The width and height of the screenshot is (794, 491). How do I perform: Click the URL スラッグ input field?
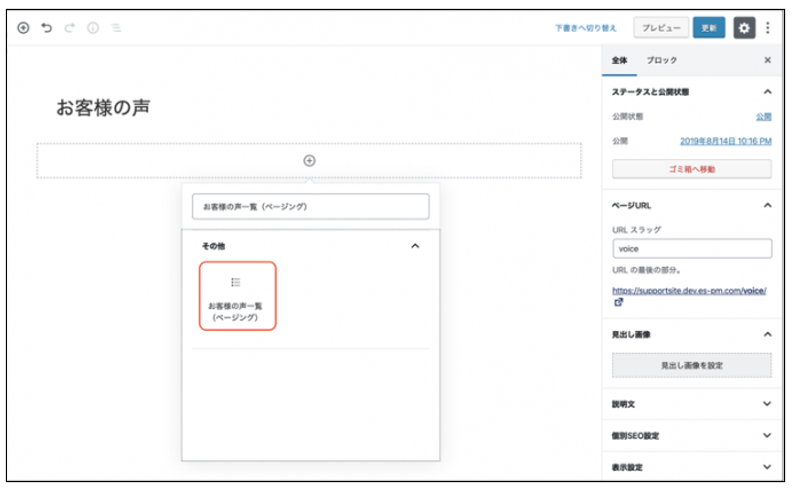click(x=691, y=249)
